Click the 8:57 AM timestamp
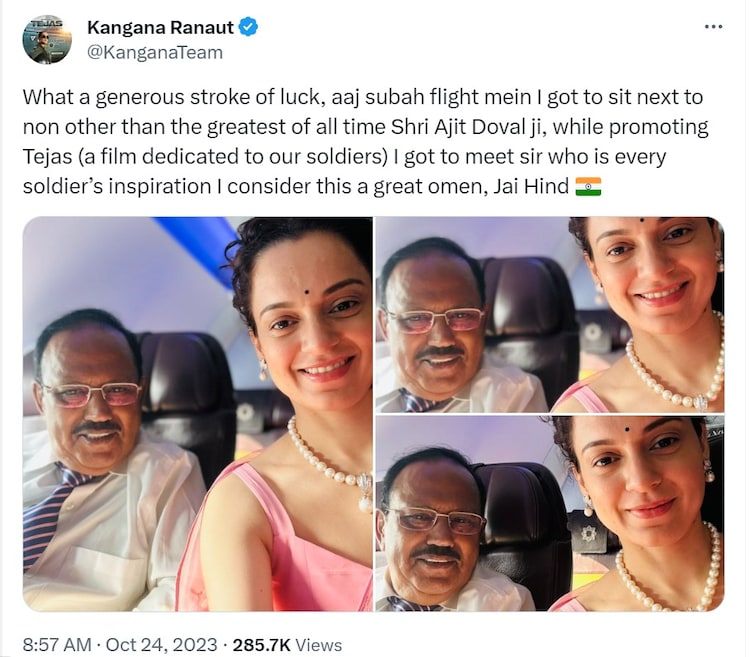Image resolution: width=750 pixels, height=657 pixels. [57, 645]
